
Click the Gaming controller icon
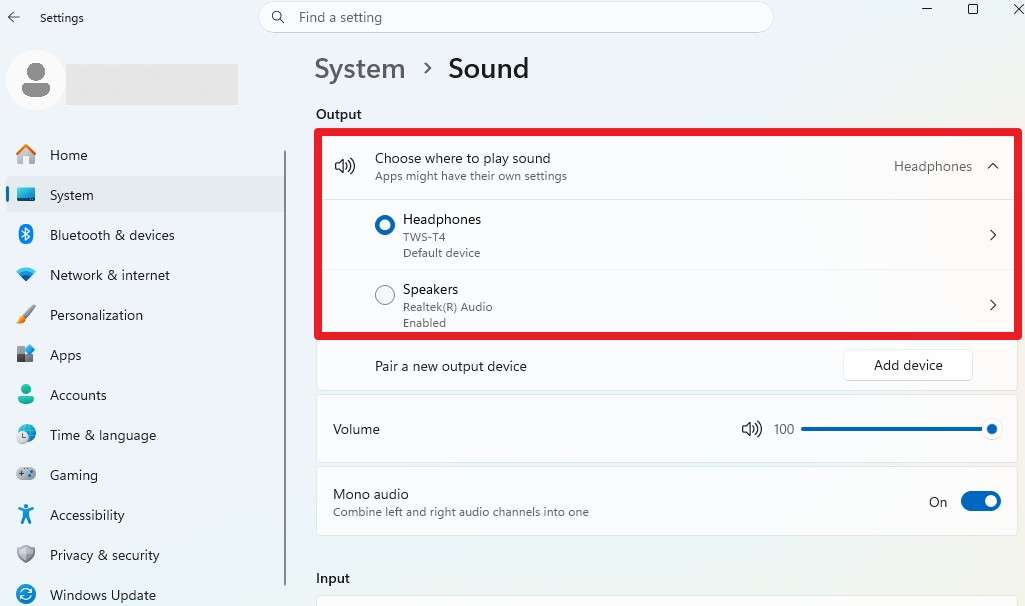click(x=26, y=474)
